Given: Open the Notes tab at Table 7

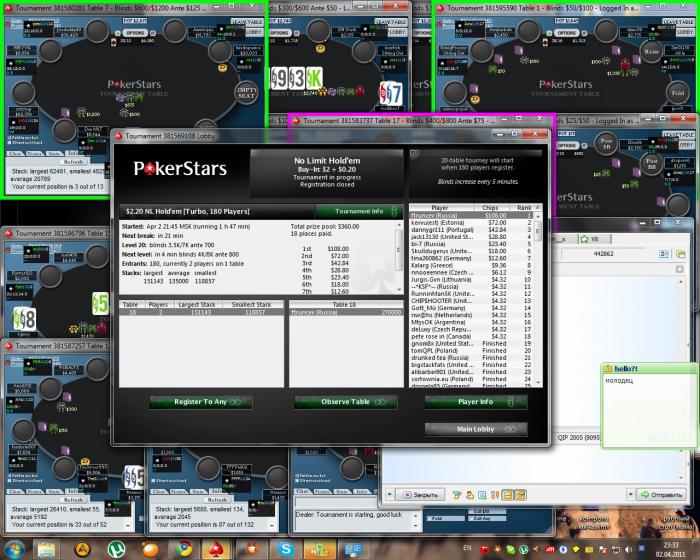Looking at the screenshot, I should (34, 153).
